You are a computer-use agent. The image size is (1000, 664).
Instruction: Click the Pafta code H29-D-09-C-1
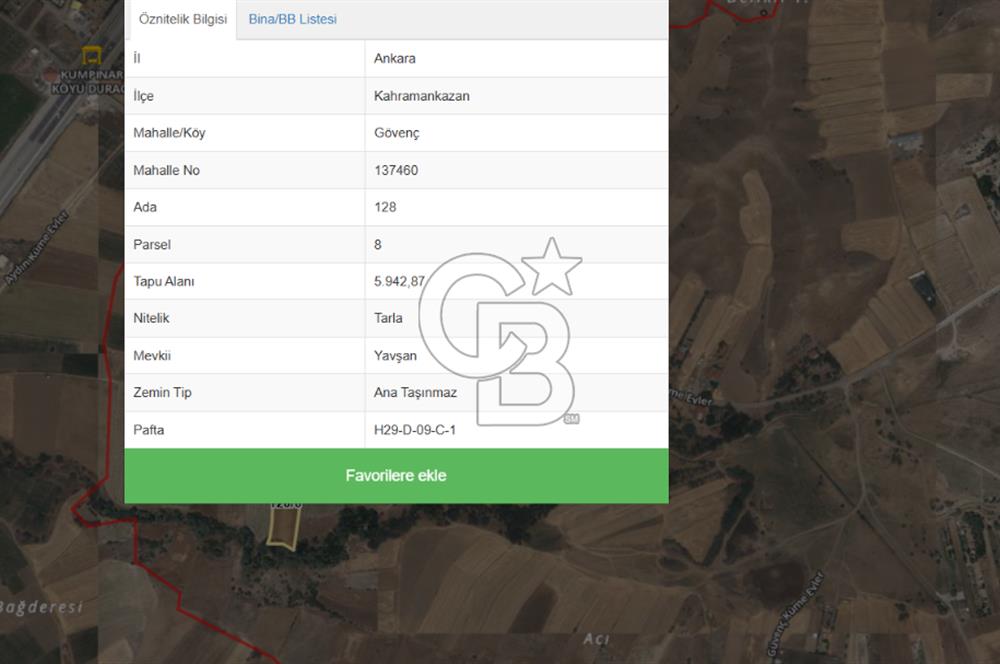pyautogui.click(x=415, y=430)
